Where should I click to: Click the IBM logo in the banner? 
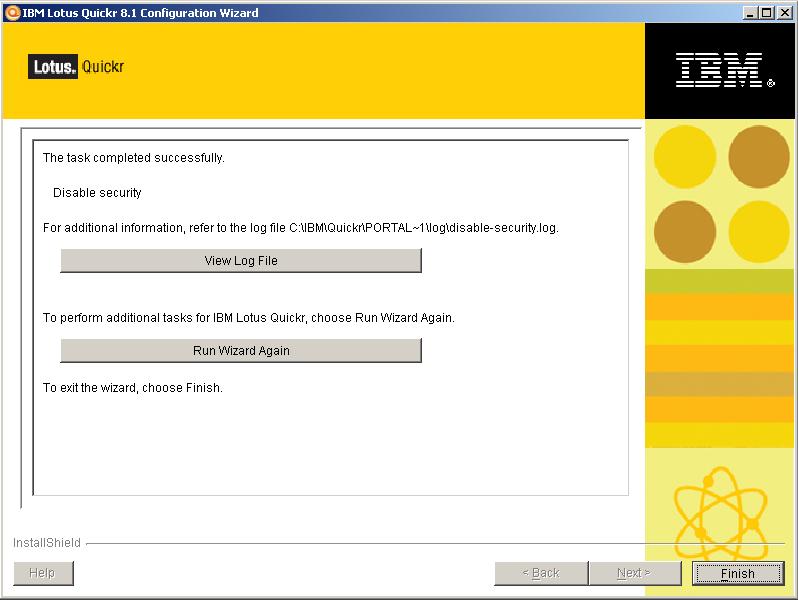724,70
